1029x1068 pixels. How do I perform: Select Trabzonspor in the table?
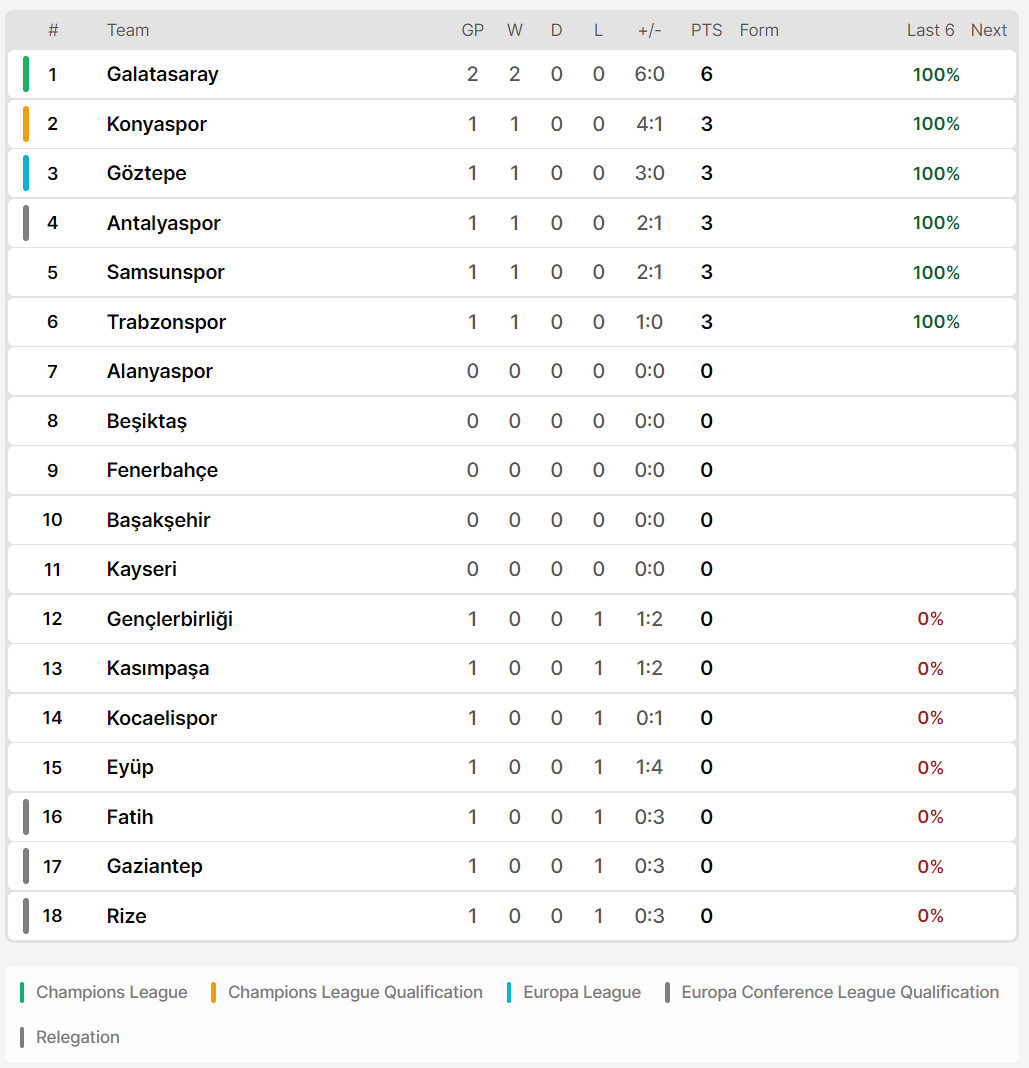pyautogui.click(x=166, y=321)
